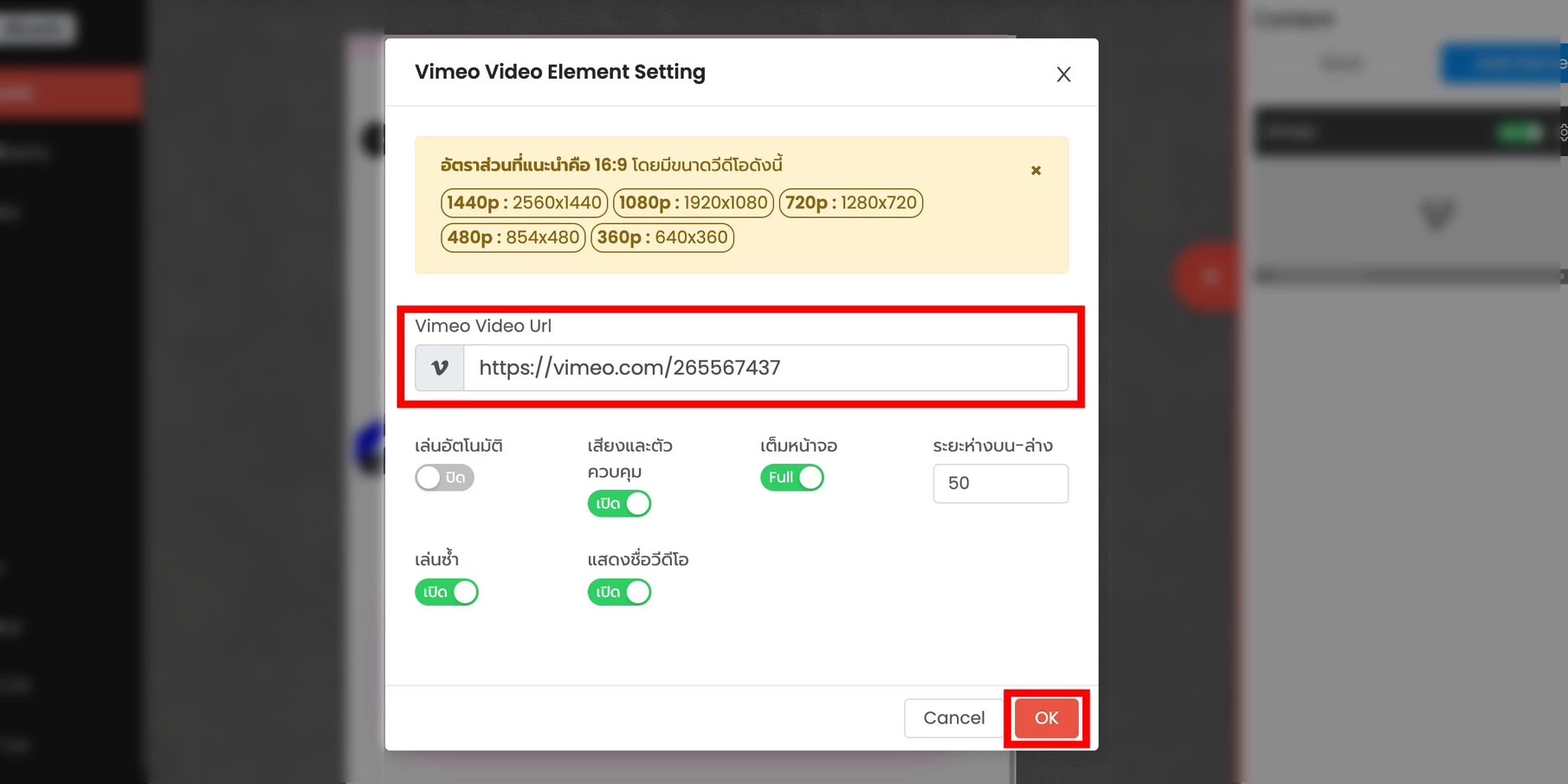Viewport: 1568px width, 784px height.
Task: Toggle the แสดงชื่อวีดีโอ video title switch
Action: 619,592
